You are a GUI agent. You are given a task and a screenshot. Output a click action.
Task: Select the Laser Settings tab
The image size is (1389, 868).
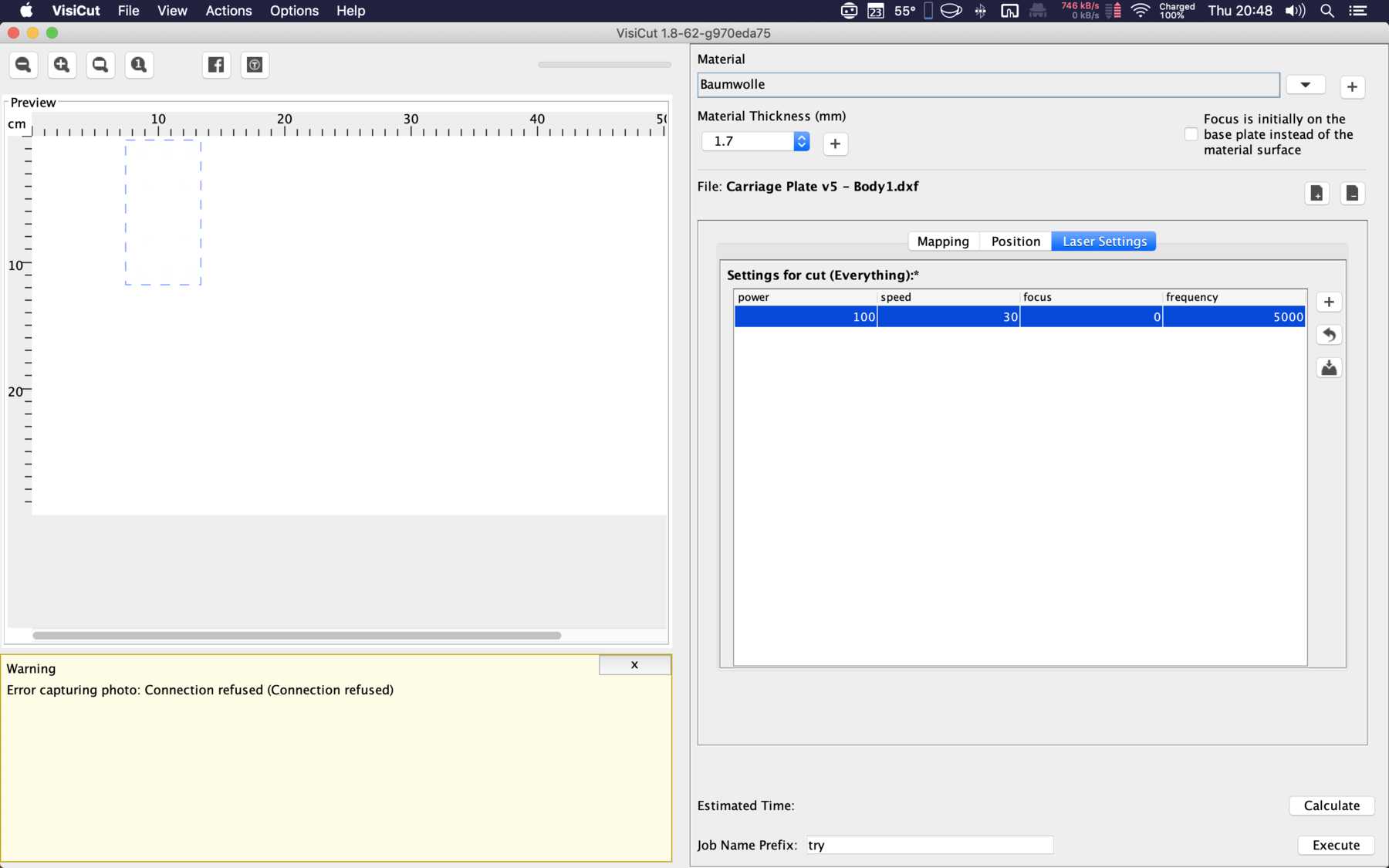(x=1104, y=241)
